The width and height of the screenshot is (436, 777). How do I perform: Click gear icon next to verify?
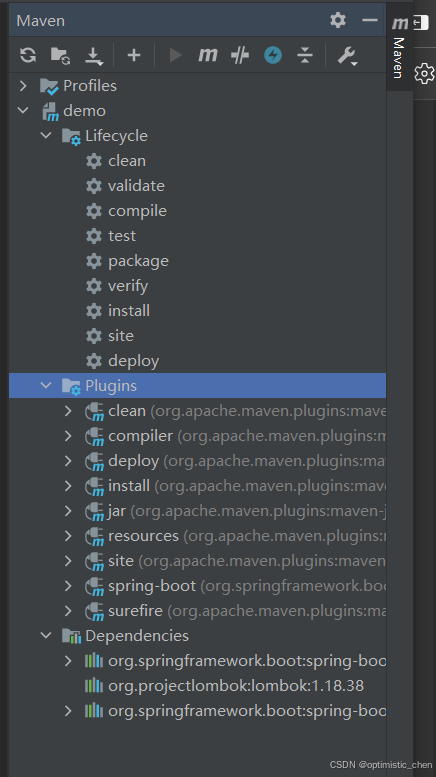click(x=94, y=286)
